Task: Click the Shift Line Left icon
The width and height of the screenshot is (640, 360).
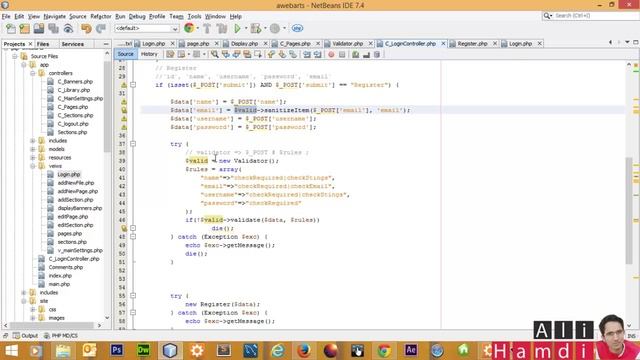Action: [x=307, y=54]
